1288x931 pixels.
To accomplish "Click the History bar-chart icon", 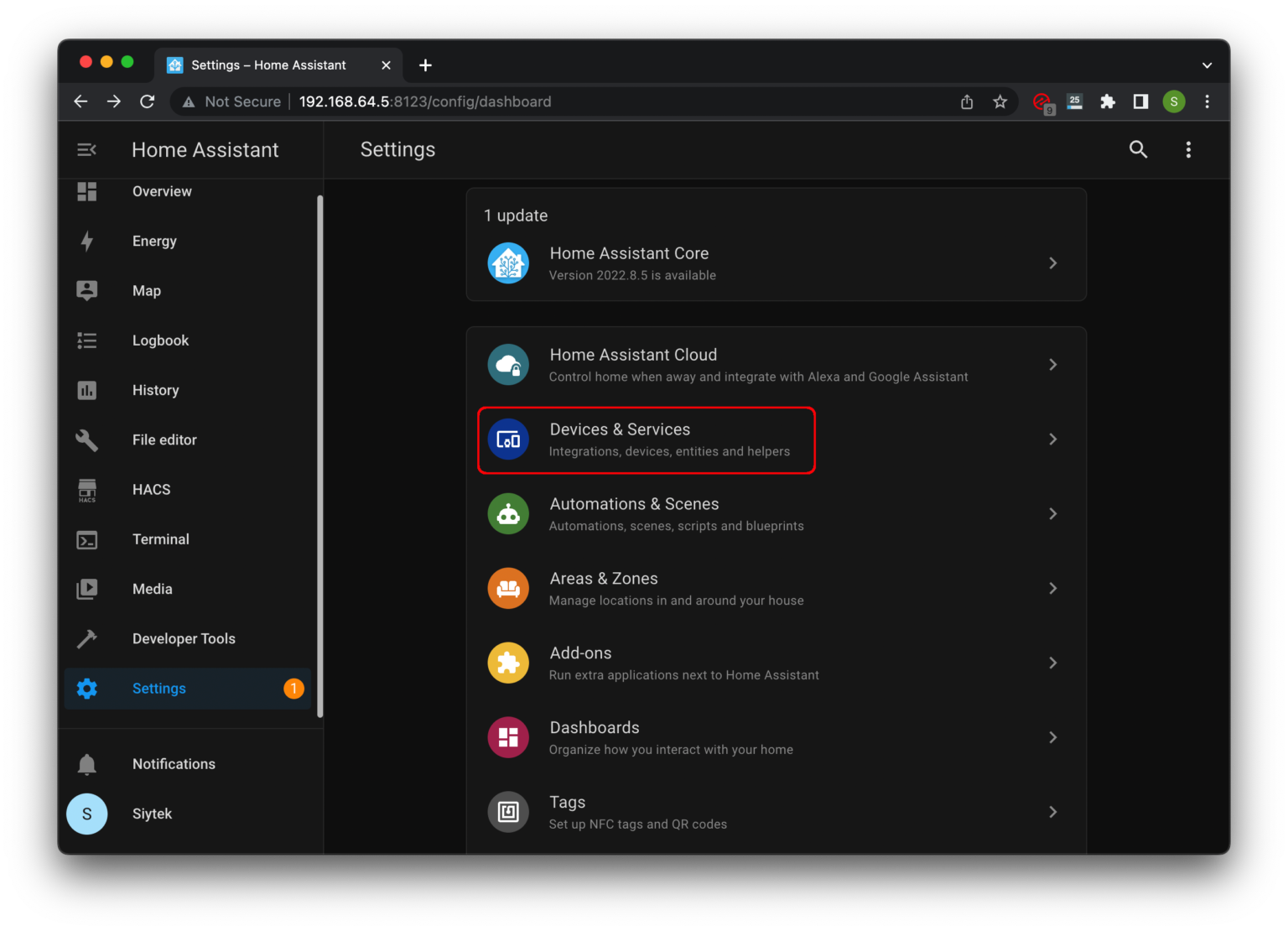I will tap(87, 389).
